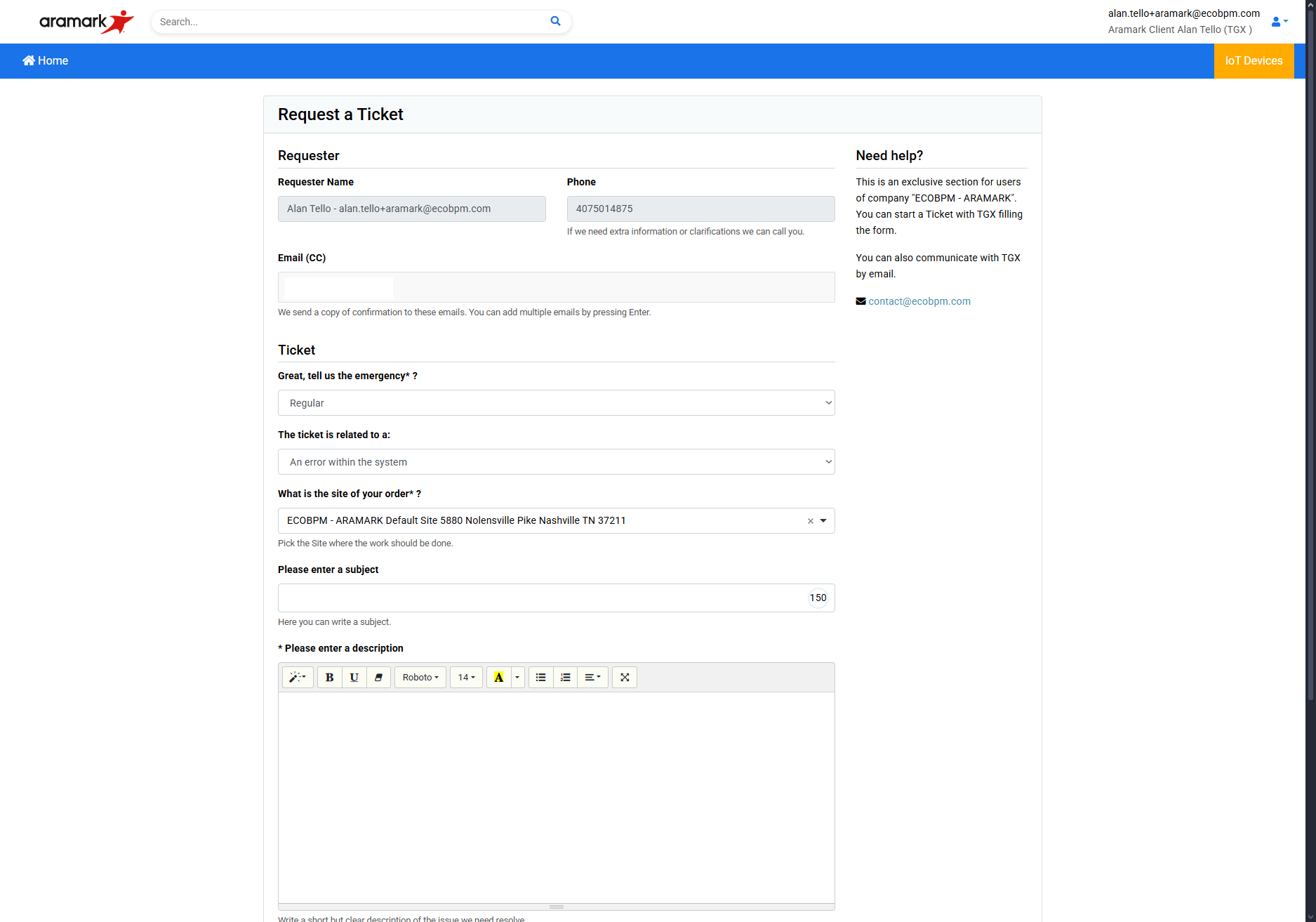Open the Roboto font family dropdown
Screen dimensions: 1316x922
(x=420, y=678)
